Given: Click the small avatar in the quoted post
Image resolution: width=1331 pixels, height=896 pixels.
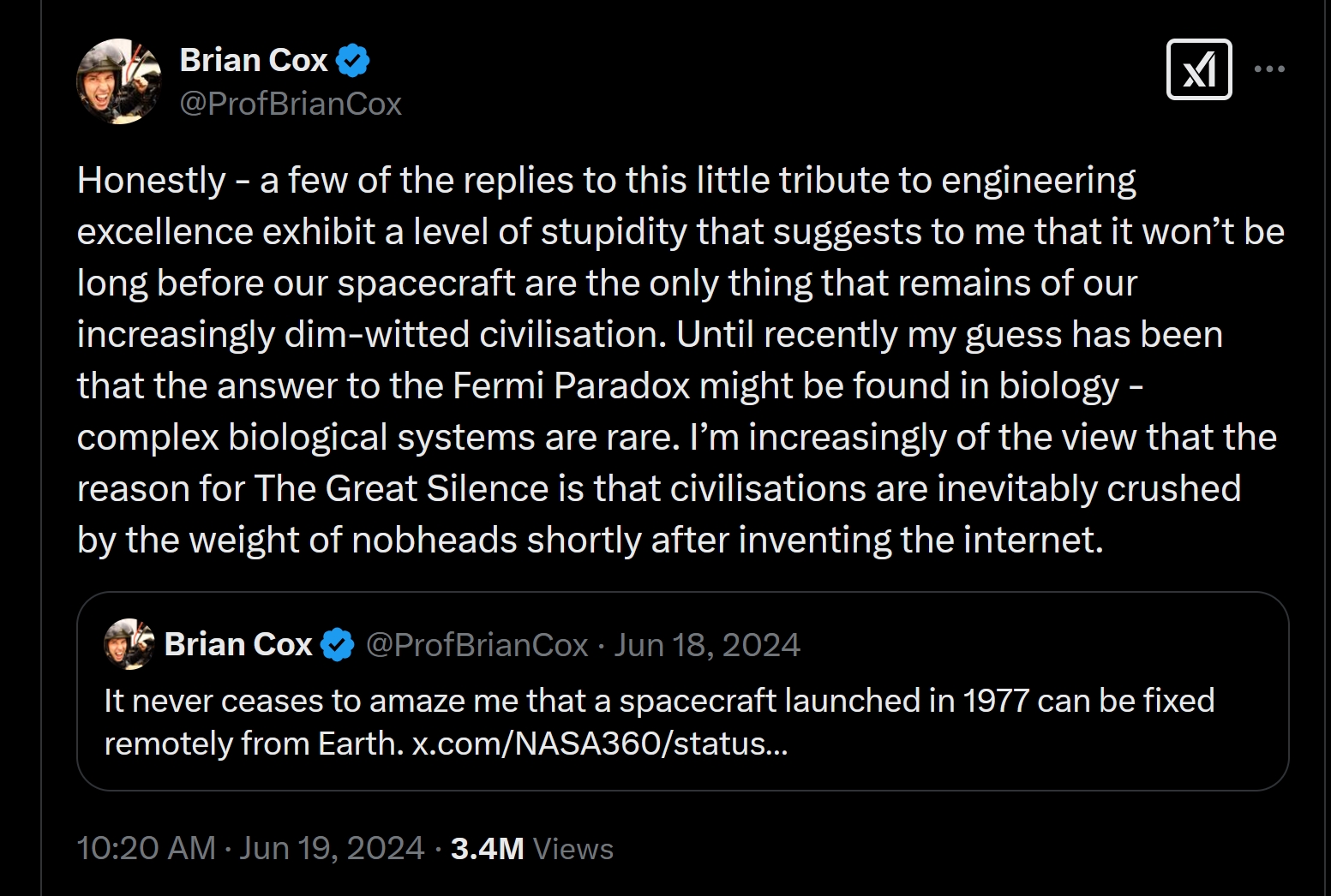Looking at the screenshot, I should 129,644.
